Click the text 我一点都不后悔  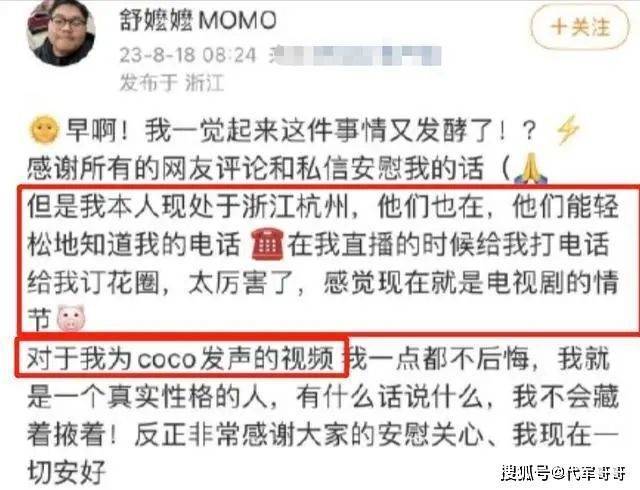click(438, 359)
